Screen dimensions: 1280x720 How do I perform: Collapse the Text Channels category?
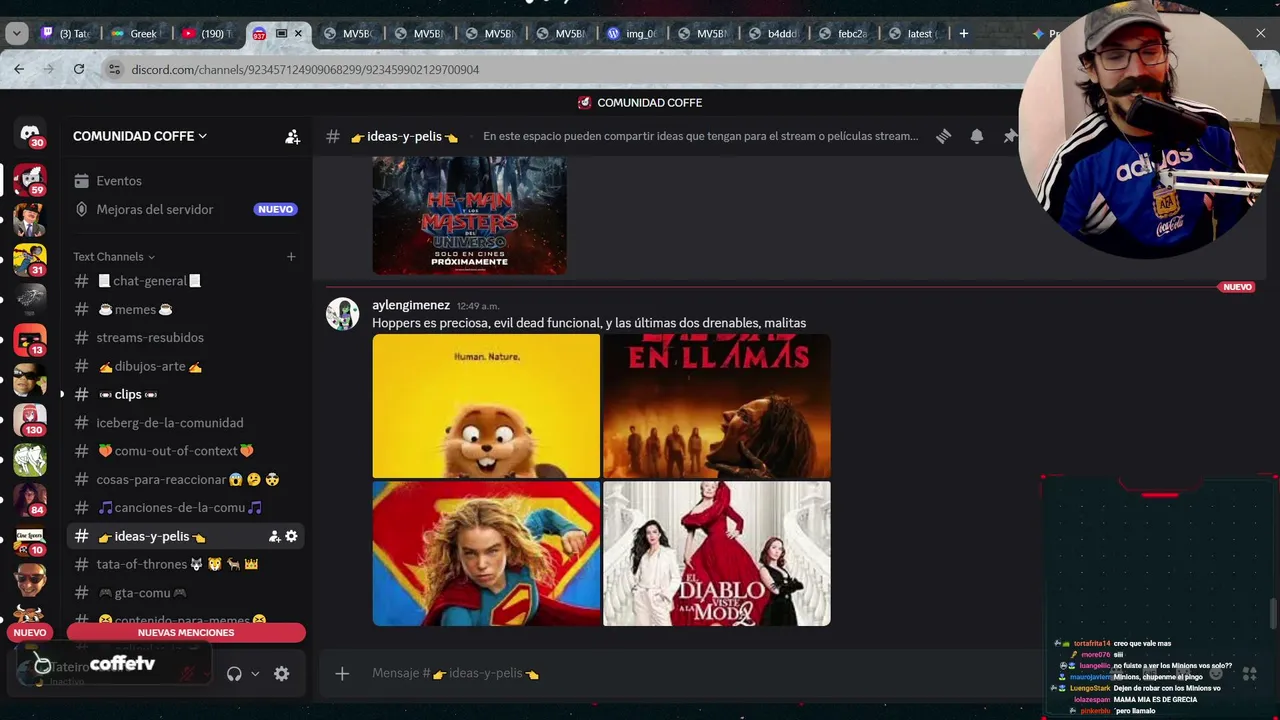[114, 257]
